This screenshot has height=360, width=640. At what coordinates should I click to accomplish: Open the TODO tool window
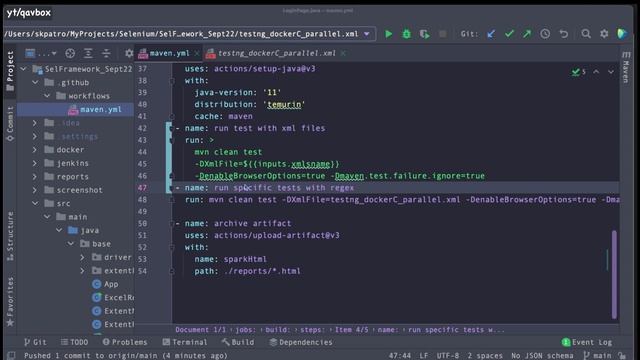click(x=74, y=342)
